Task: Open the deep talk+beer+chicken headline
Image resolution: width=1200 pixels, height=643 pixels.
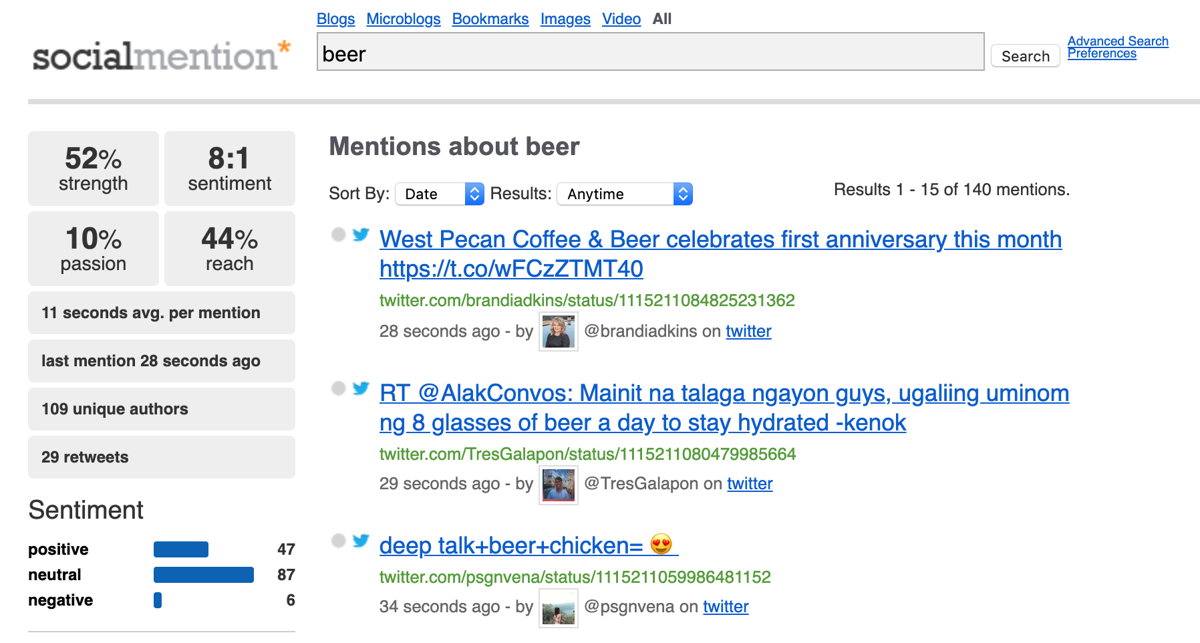Action: tap(529, 545)
